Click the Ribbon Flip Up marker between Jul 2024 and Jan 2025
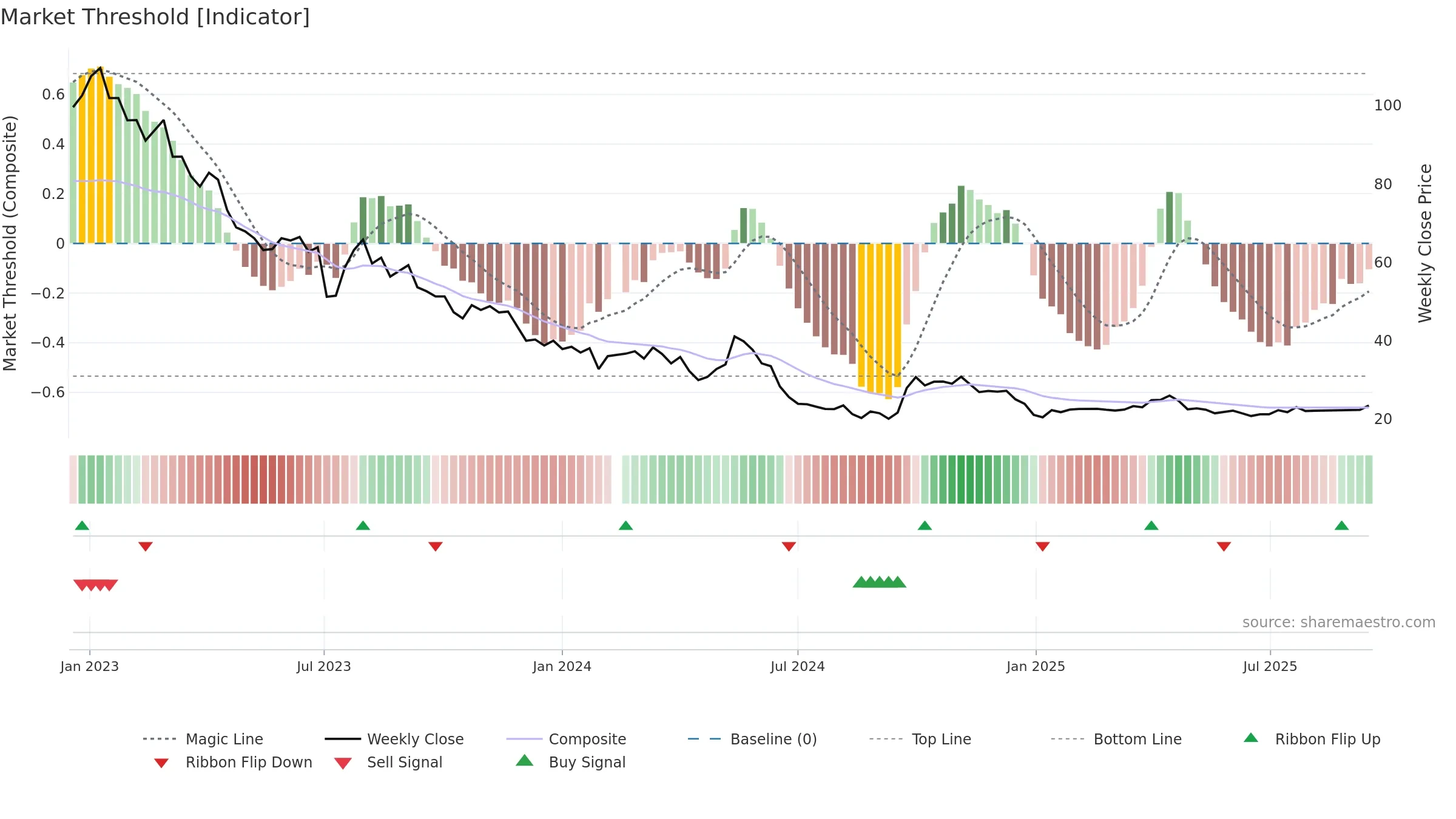 (x=925, y=525)
